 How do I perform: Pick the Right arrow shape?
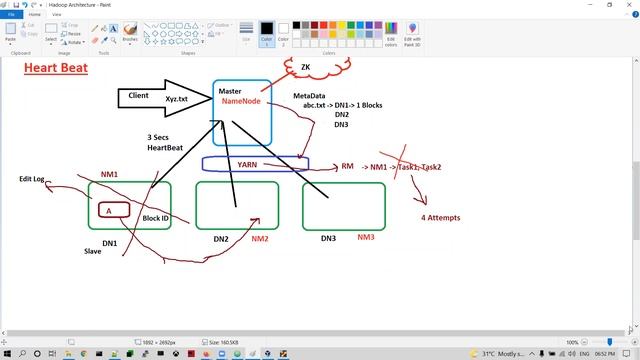coord(179,33)
